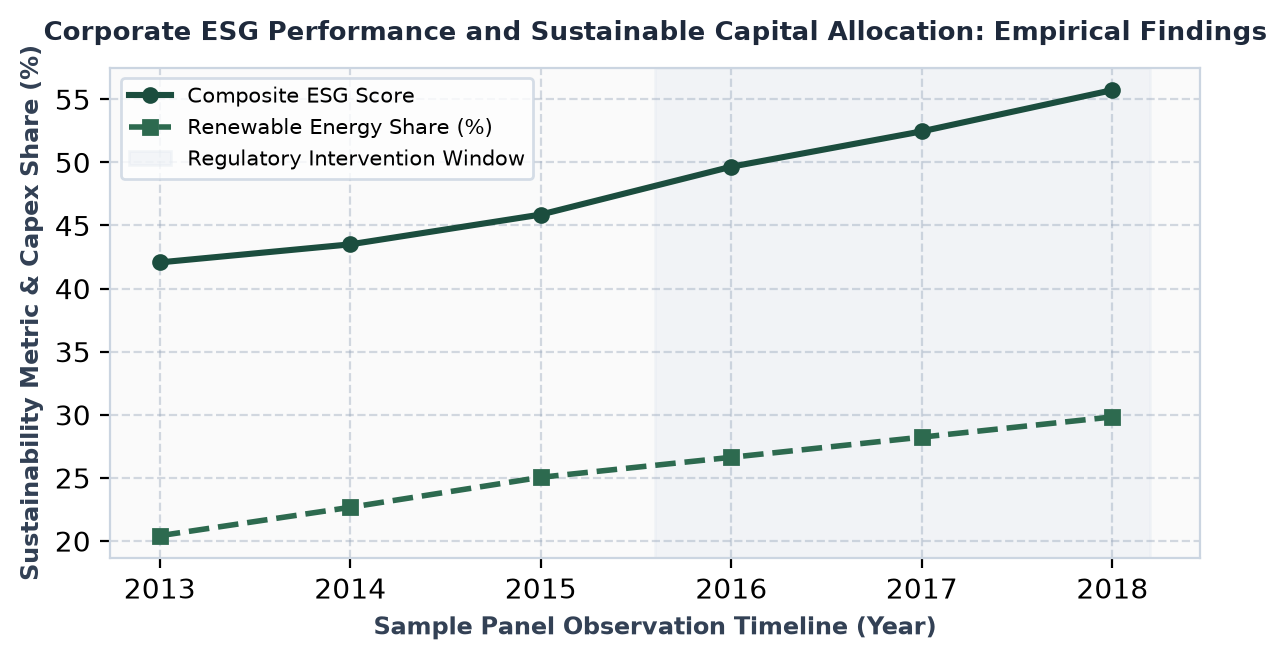Select the 2016 Composite ESG Score marker
1286x660 pixels.
tap(731, 167)
